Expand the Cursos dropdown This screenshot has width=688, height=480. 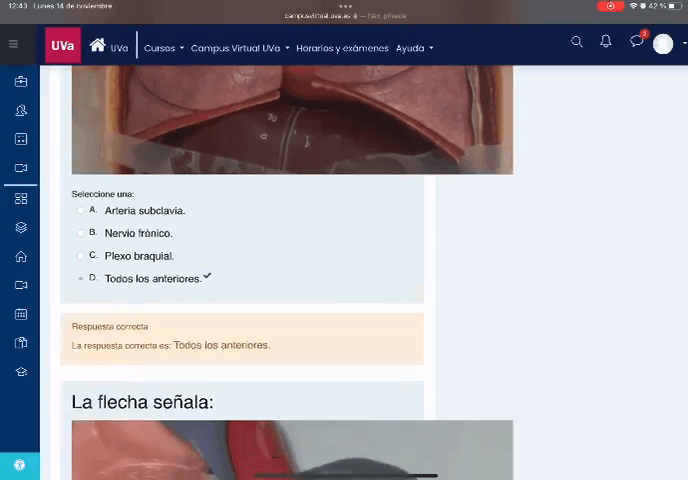(164, 48)
